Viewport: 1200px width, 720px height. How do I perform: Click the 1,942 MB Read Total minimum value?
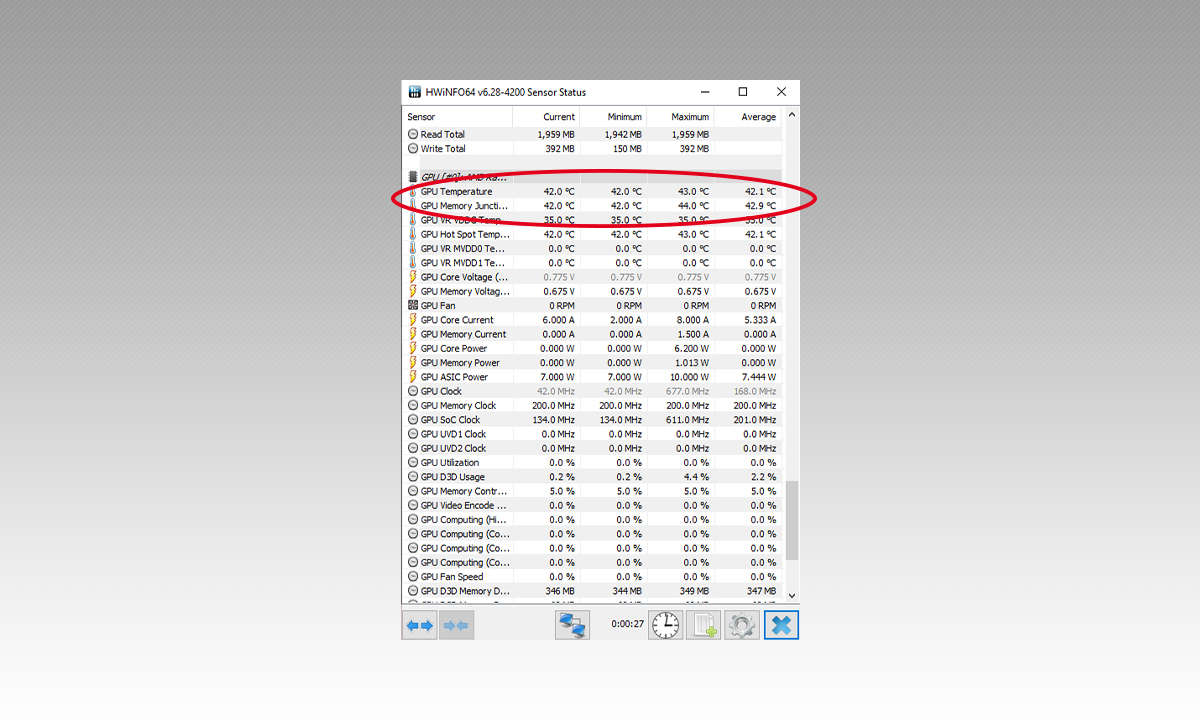pos(623,134)
